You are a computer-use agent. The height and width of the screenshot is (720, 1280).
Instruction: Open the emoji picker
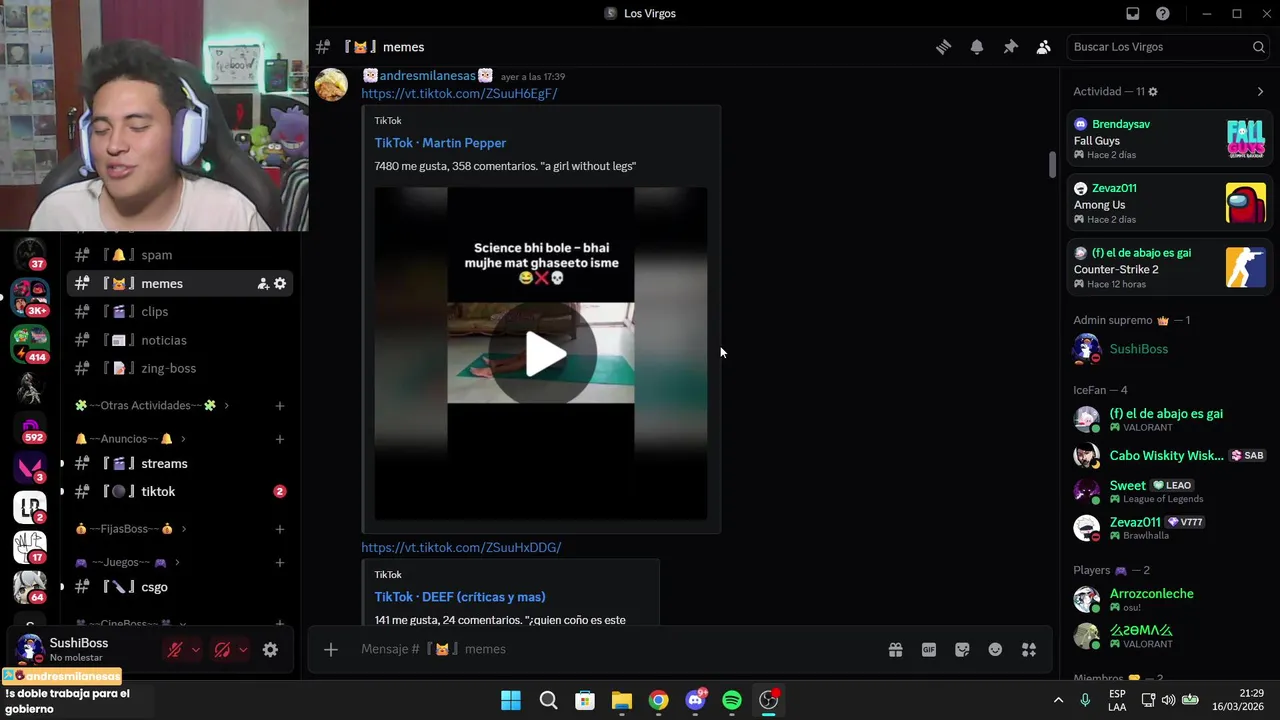pyautogui.click(x=995, y=649)
